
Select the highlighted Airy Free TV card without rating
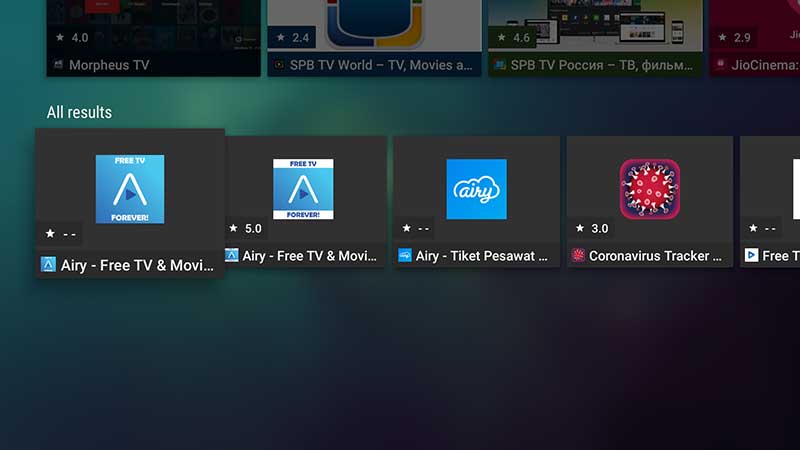[130, 204]
